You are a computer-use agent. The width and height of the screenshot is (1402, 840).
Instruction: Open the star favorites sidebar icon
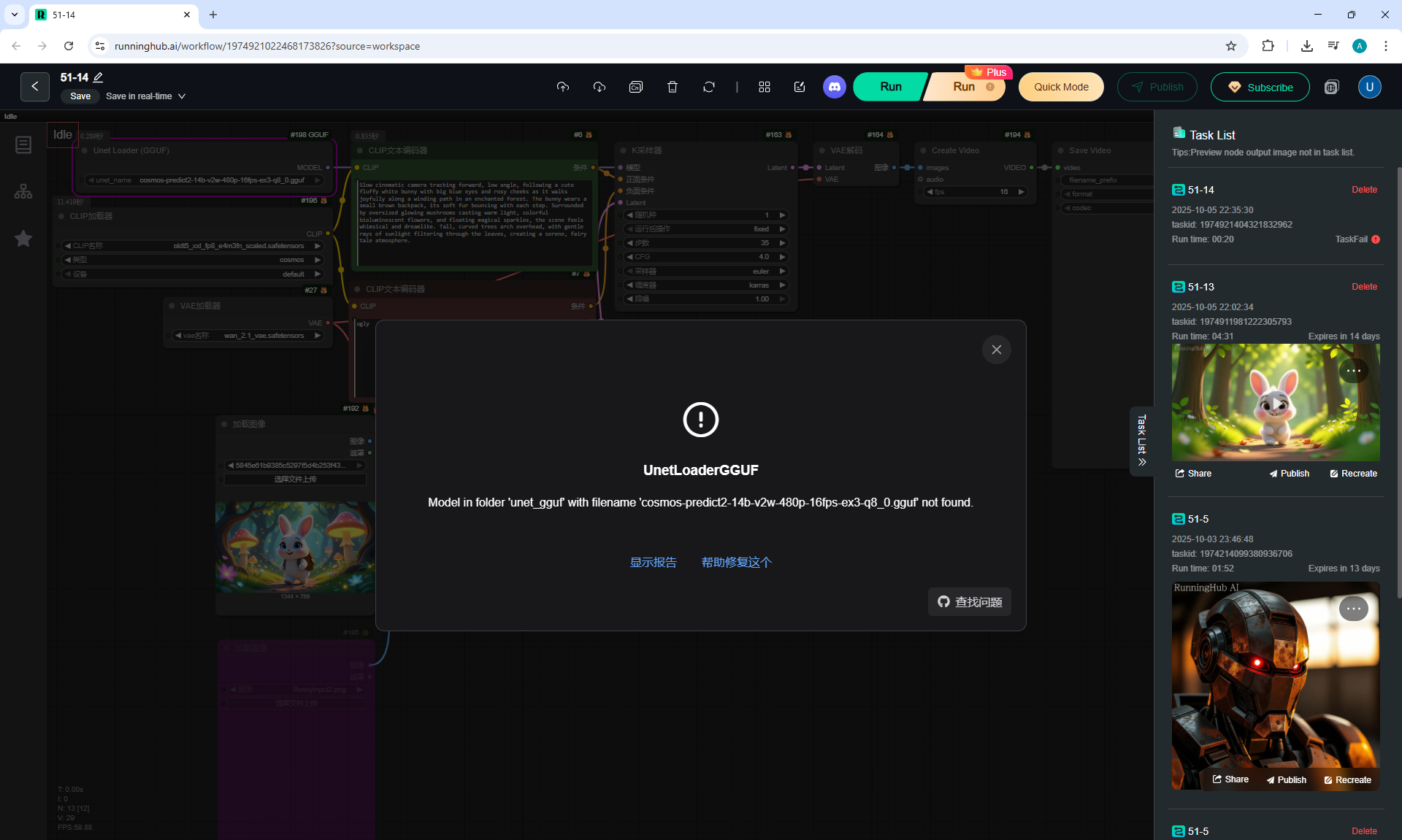point(23,239)
